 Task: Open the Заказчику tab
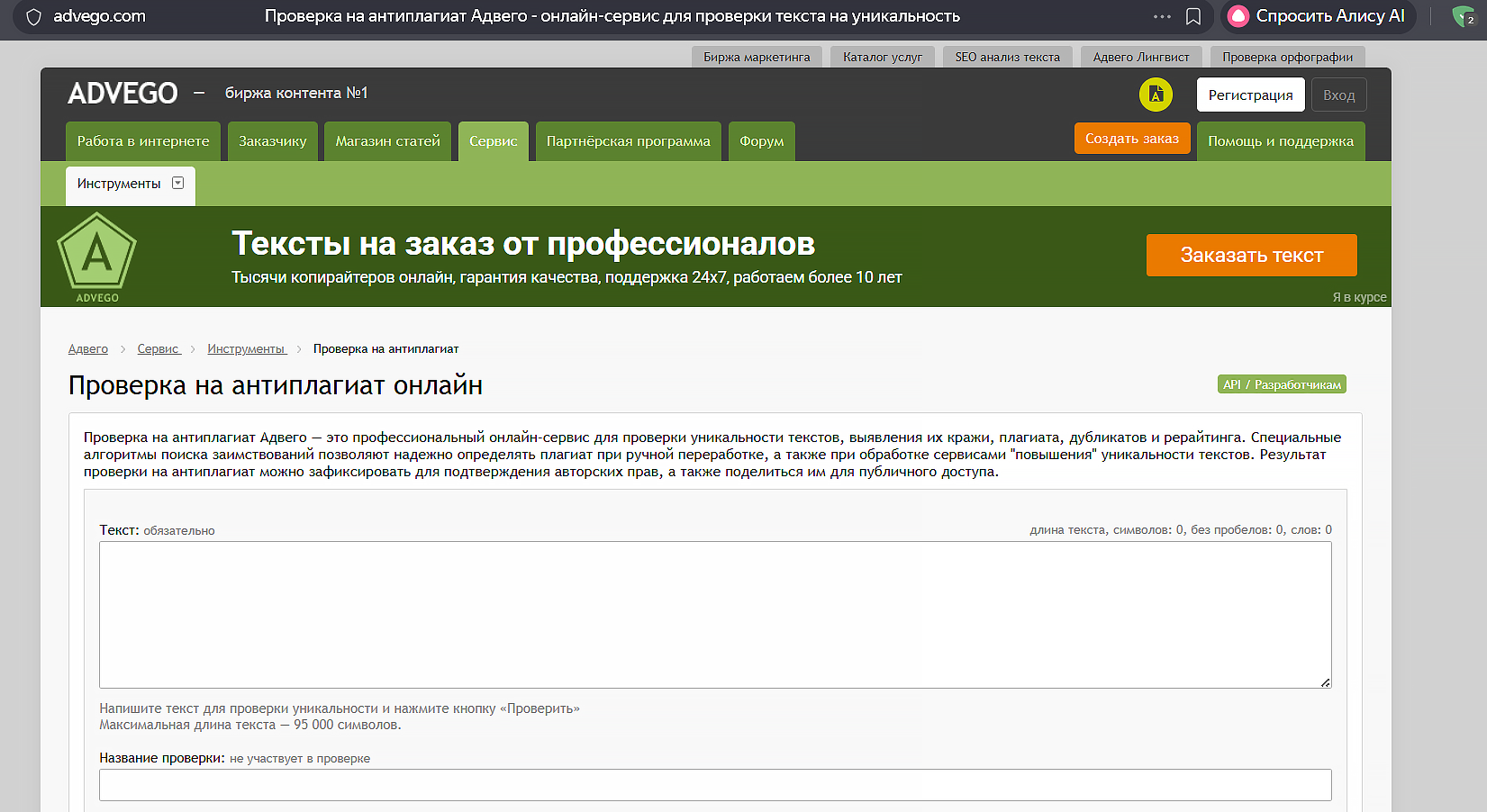pyautogui.click(x=273, y=141)
